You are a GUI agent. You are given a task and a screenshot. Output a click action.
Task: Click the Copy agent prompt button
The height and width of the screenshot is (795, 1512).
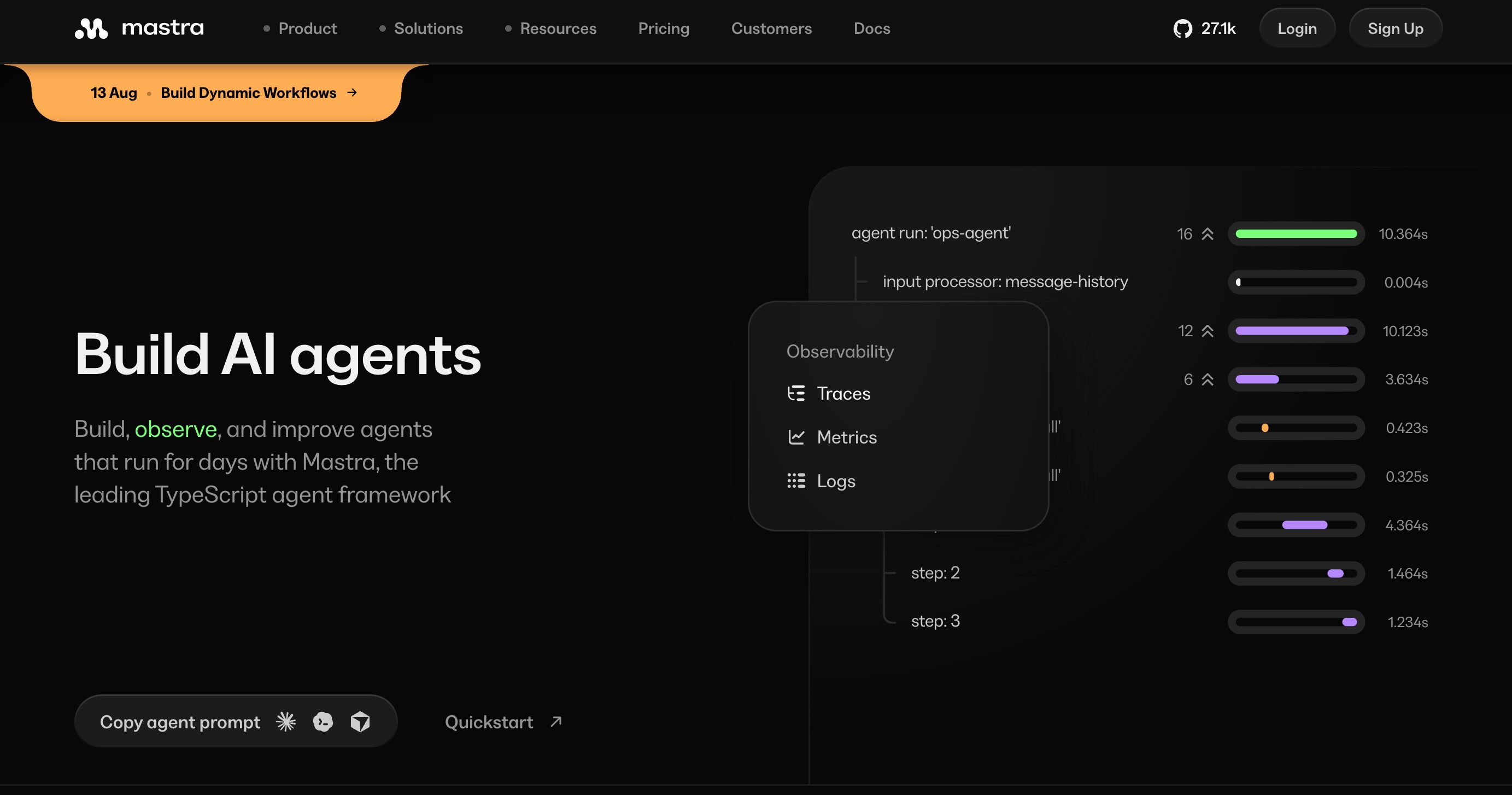click(236, 721)
